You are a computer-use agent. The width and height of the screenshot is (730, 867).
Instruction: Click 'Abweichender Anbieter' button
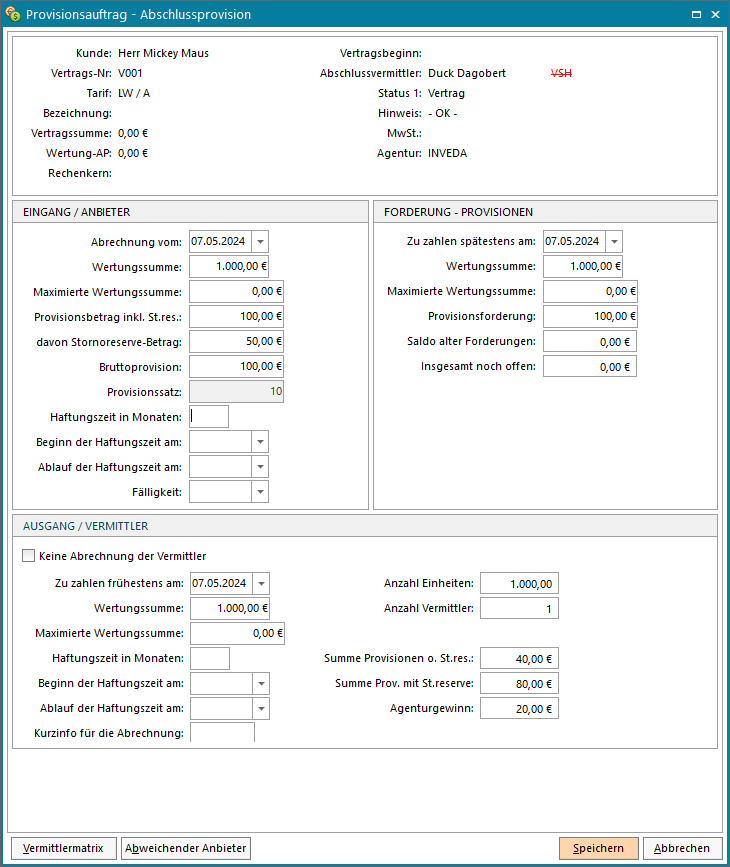pos(186,848)
